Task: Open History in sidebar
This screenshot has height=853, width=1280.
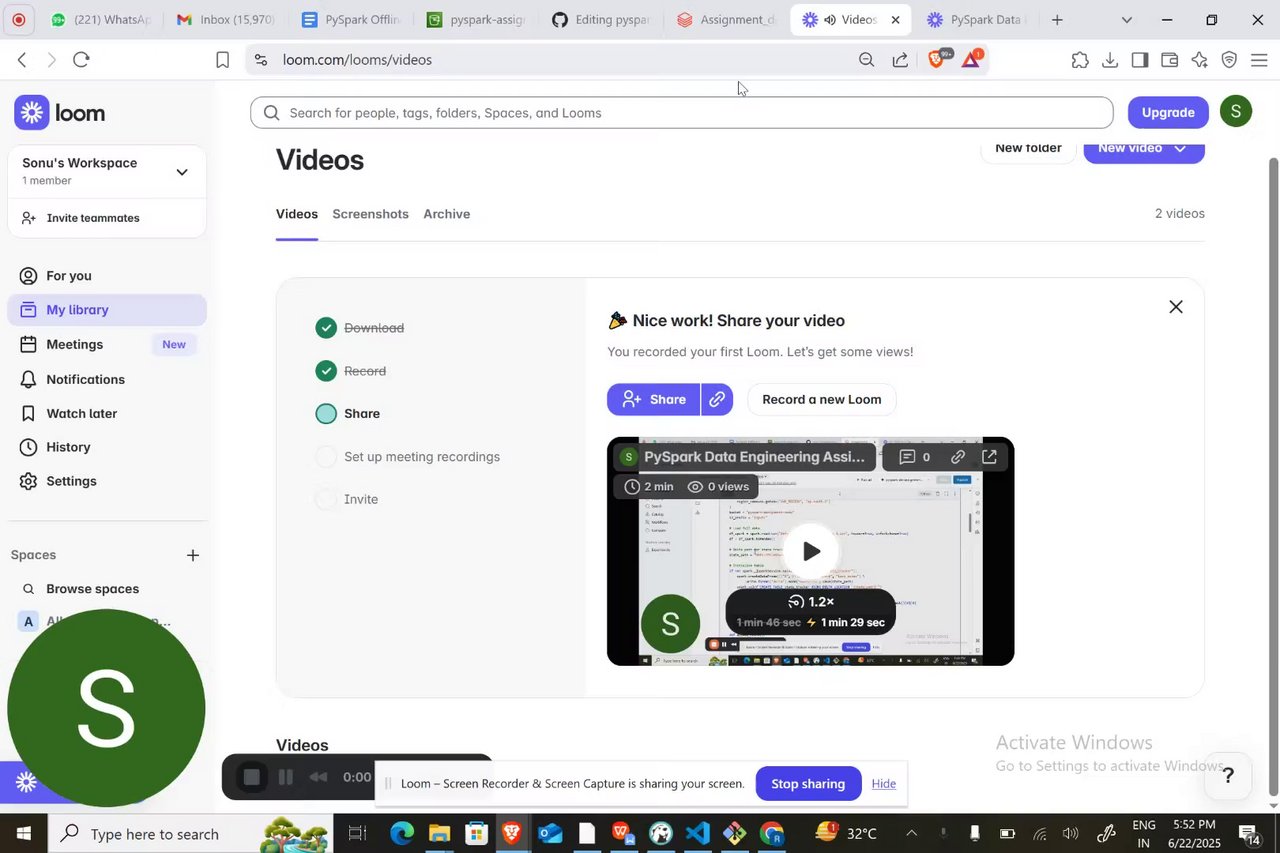Action: [107, 447]
